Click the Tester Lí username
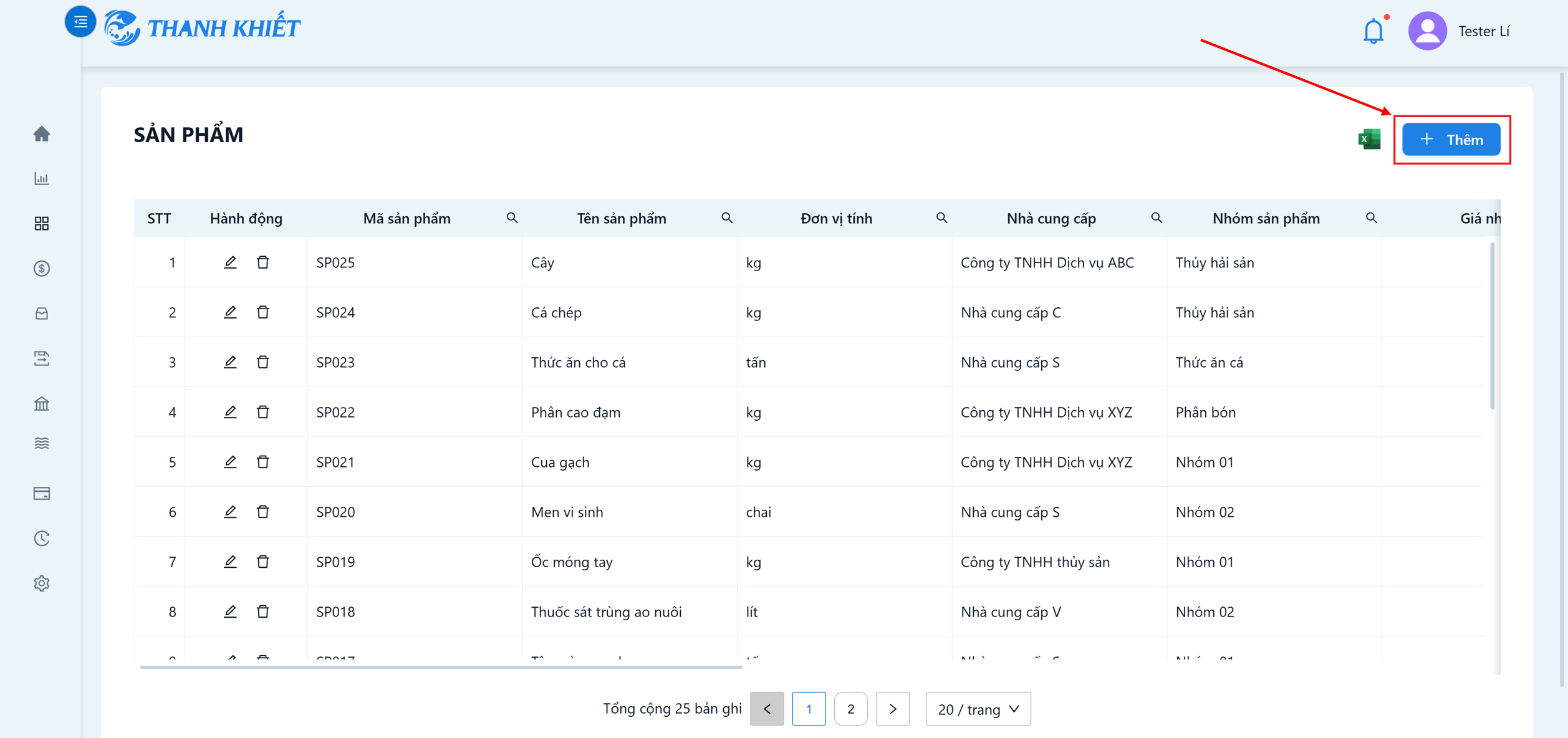The width and height of the screenshot is (1568, 738). (x=1483, y=31)
